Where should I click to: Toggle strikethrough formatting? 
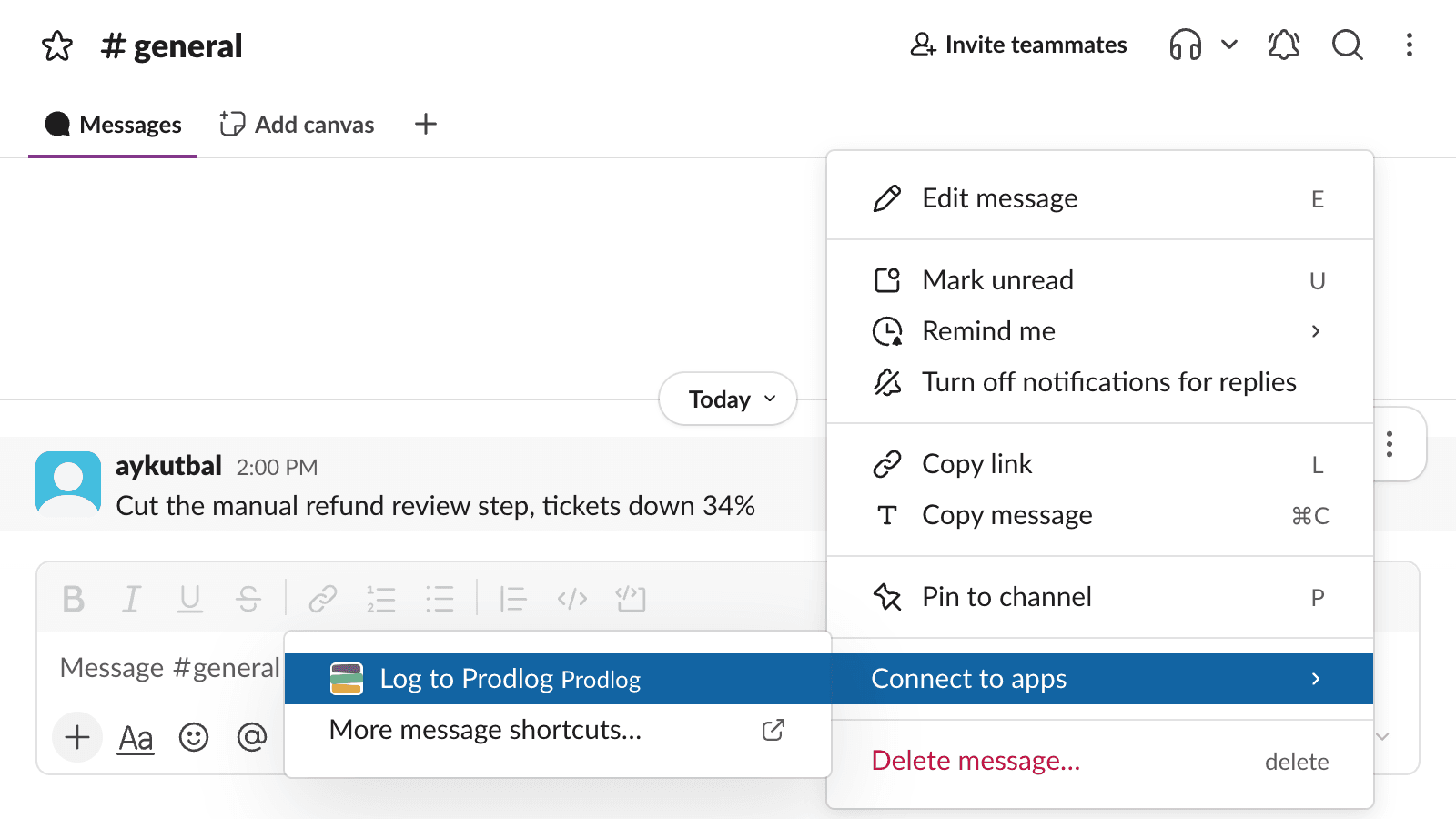pos(248,599)
